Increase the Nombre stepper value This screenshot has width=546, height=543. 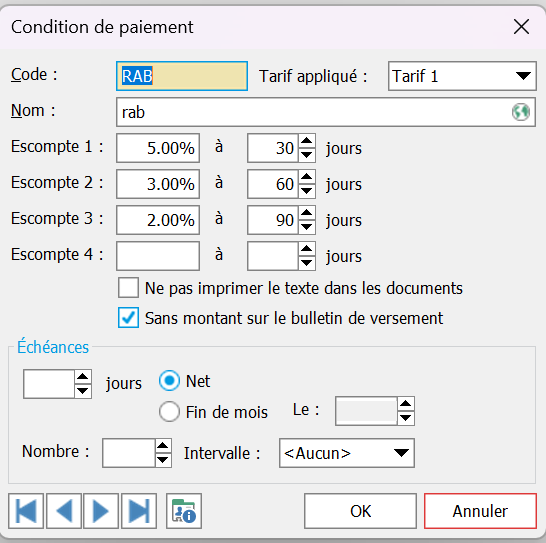tap(163, 446)
